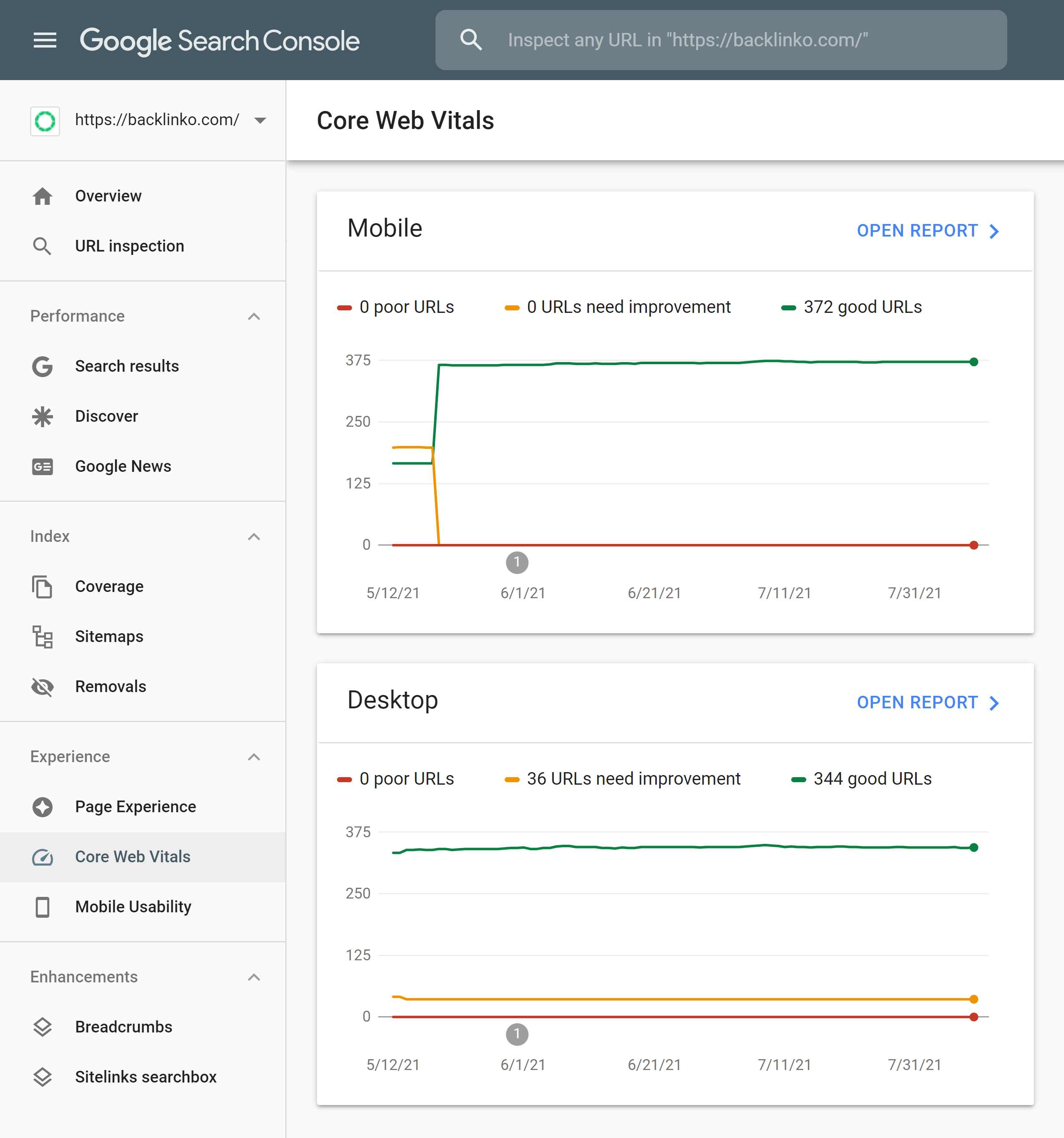Open the backlinko.com property dropdown
1064x1138 pixels.
260,120
